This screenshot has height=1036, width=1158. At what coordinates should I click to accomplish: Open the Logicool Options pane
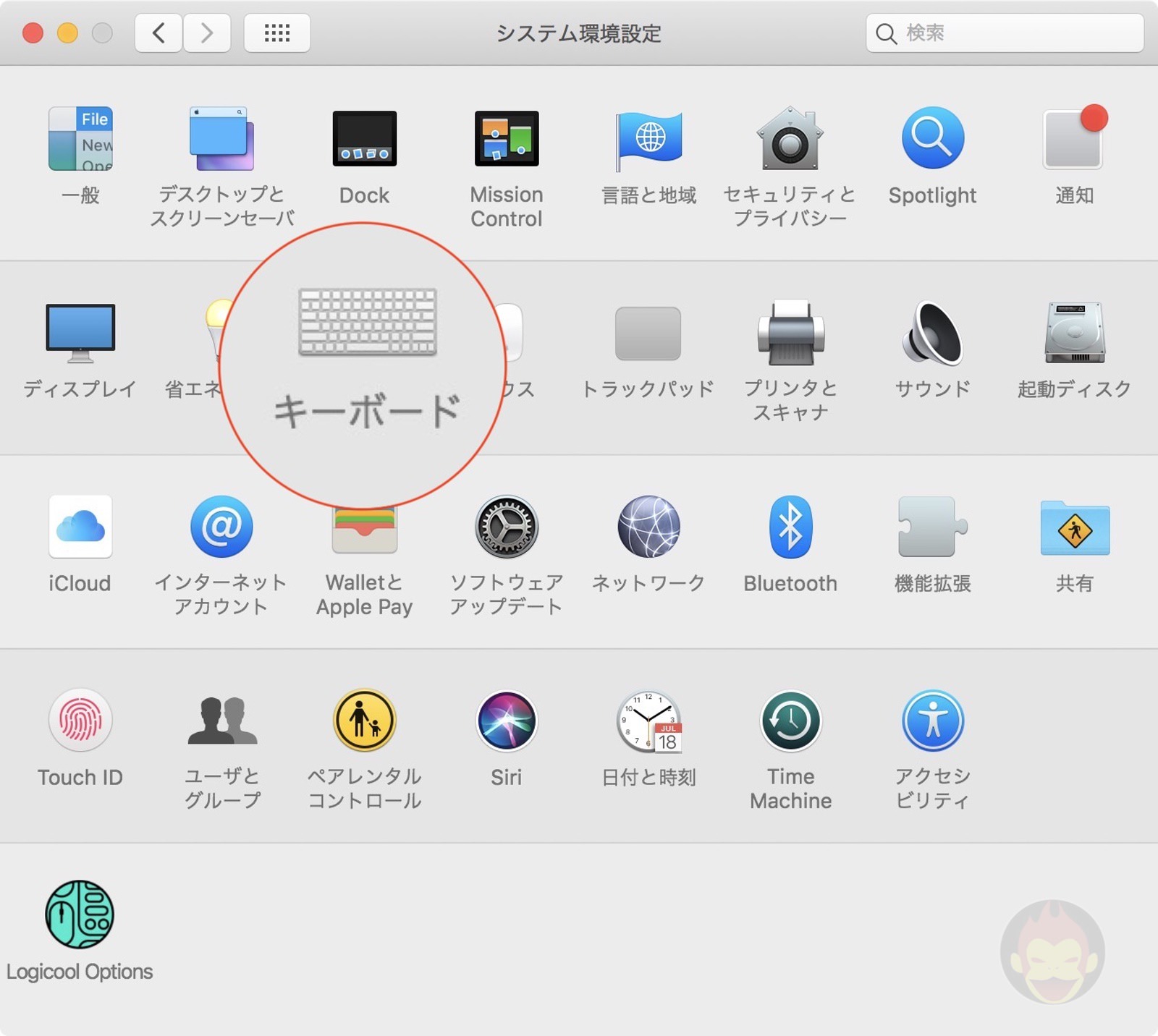point(79,914)
